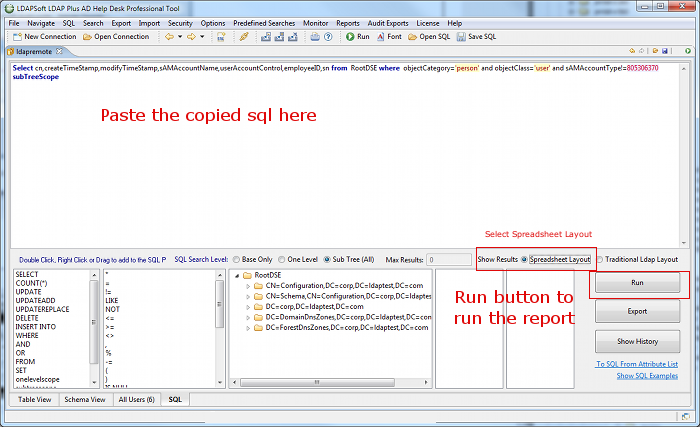Collapse the RootDSE tree node

pyautogui.click(x=238, y=276)
